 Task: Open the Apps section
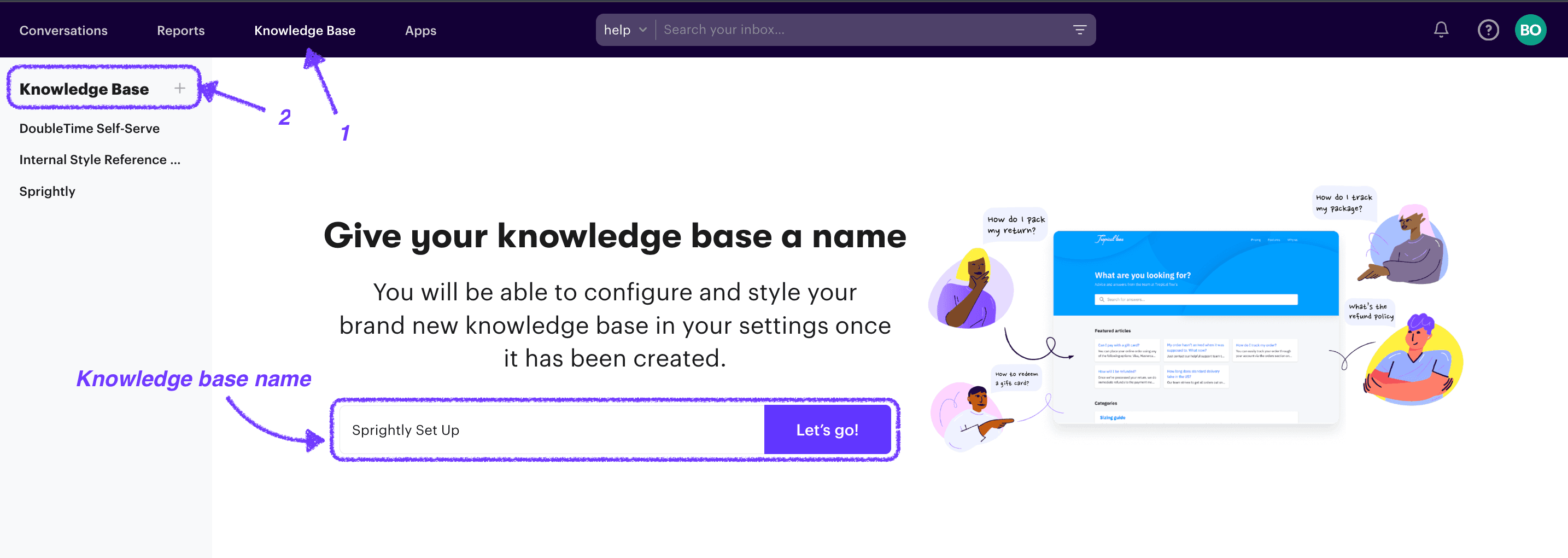tap(420, 30)
